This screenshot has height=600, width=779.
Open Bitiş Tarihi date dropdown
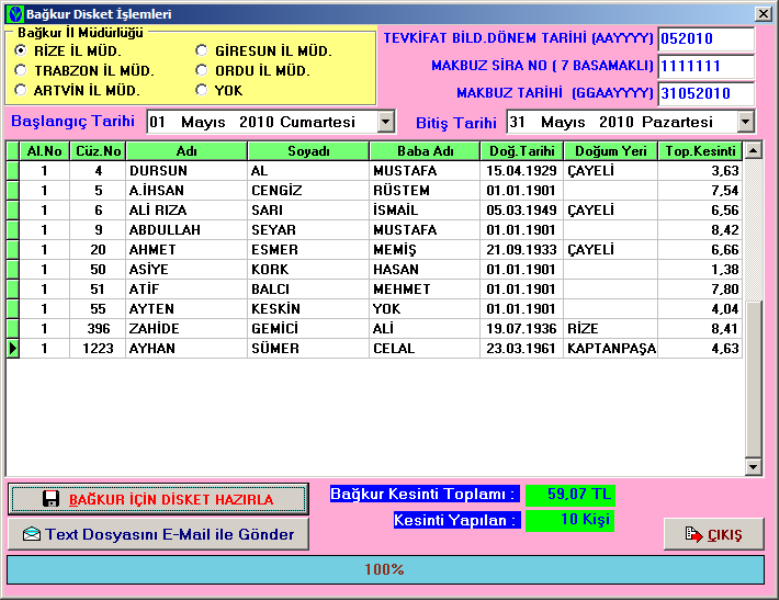coord(745,122)
